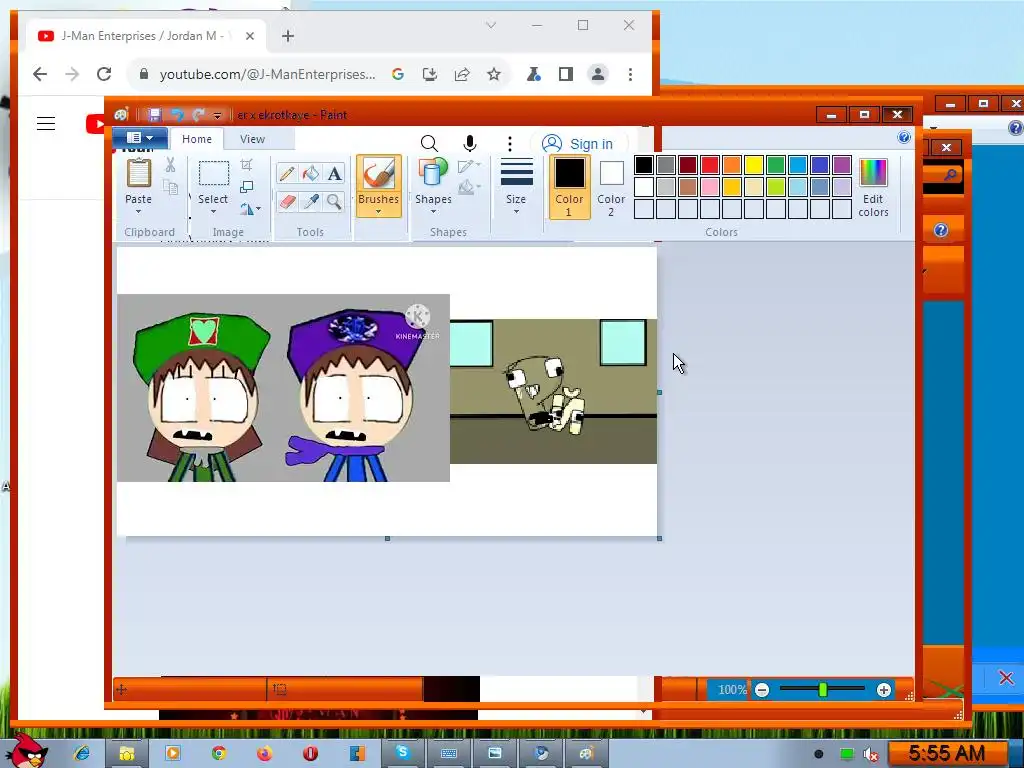Go back in Chrome
Viewport: 1024px width, 768px height.
40,74
